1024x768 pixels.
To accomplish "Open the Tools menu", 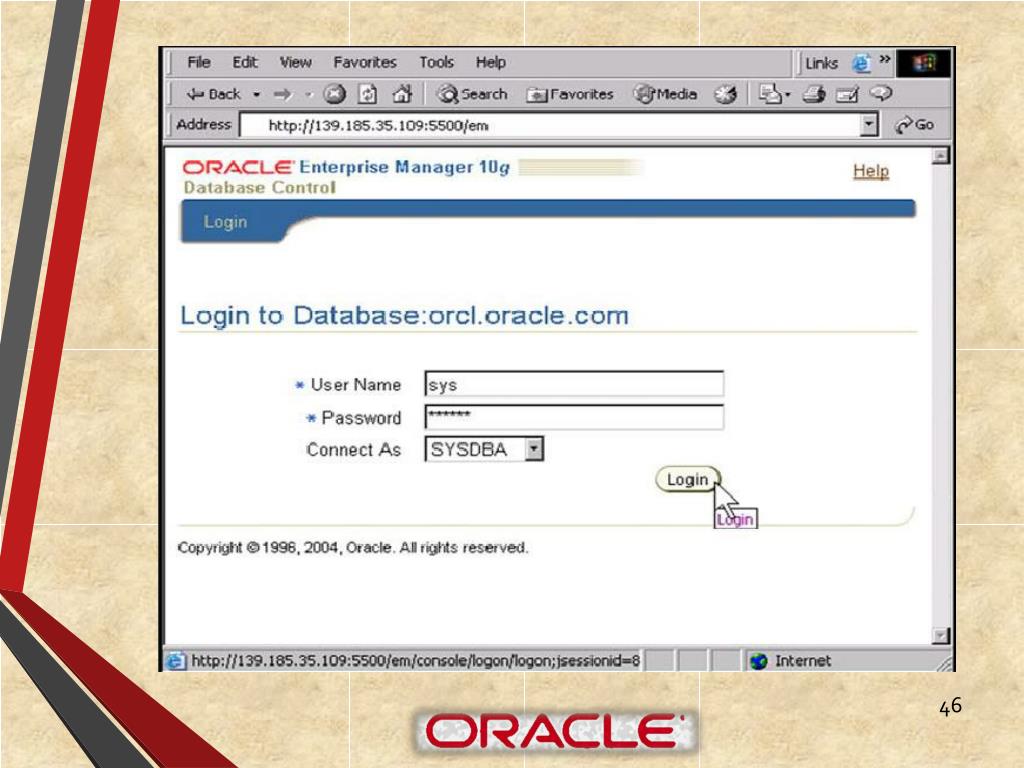I will coord(436,63).
